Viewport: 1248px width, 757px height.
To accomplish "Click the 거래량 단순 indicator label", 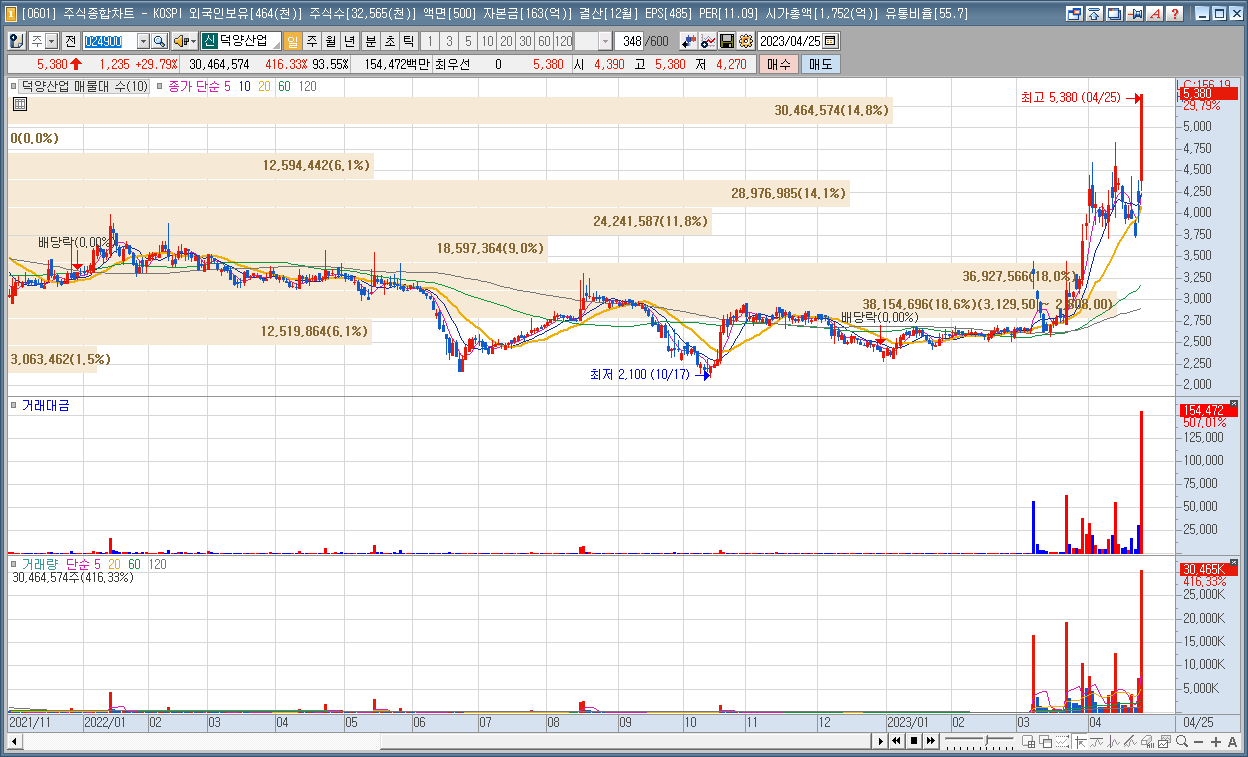I will [55, 564].
